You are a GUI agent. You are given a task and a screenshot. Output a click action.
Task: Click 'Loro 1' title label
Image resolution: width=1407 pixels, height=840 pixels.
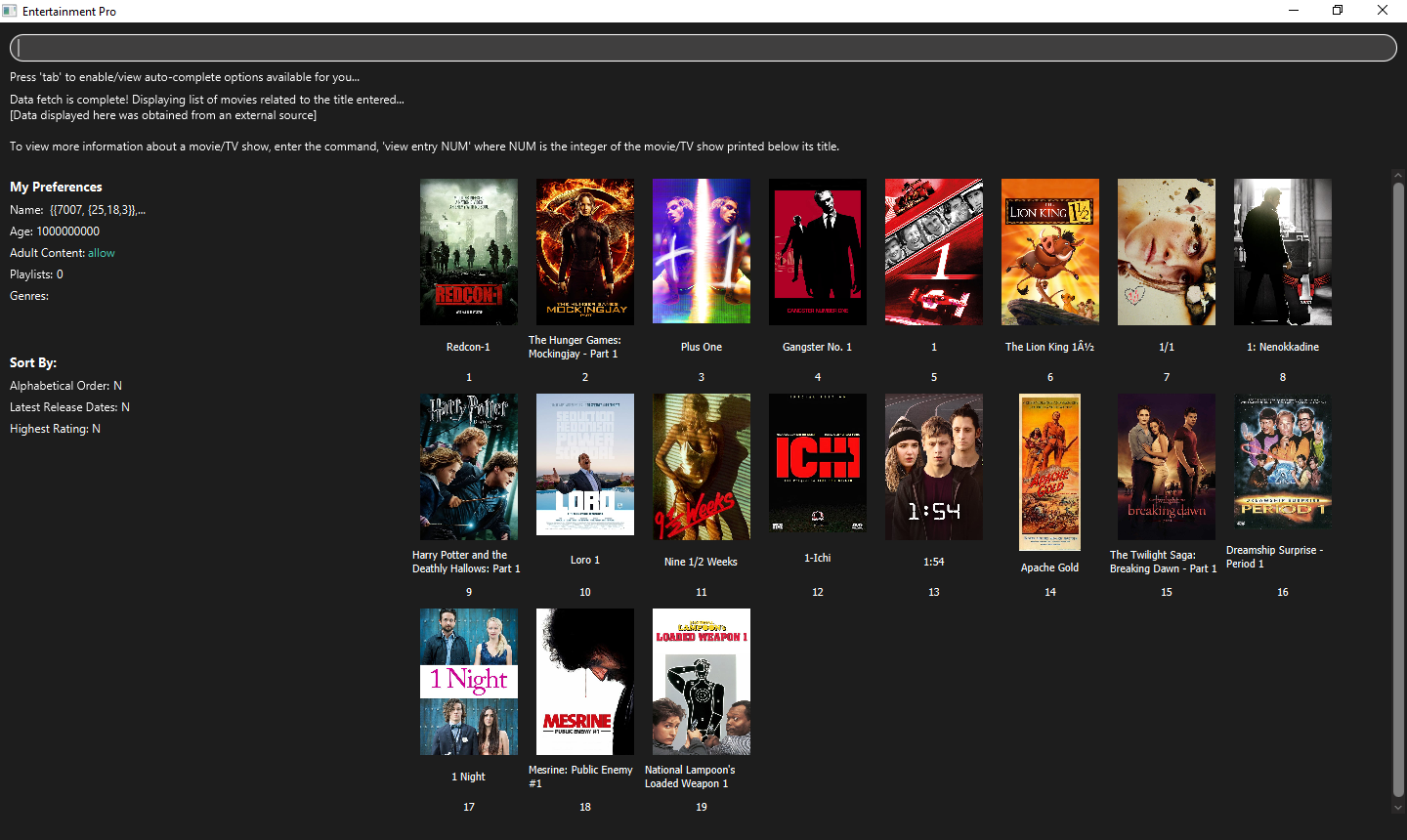click(585, 560)
